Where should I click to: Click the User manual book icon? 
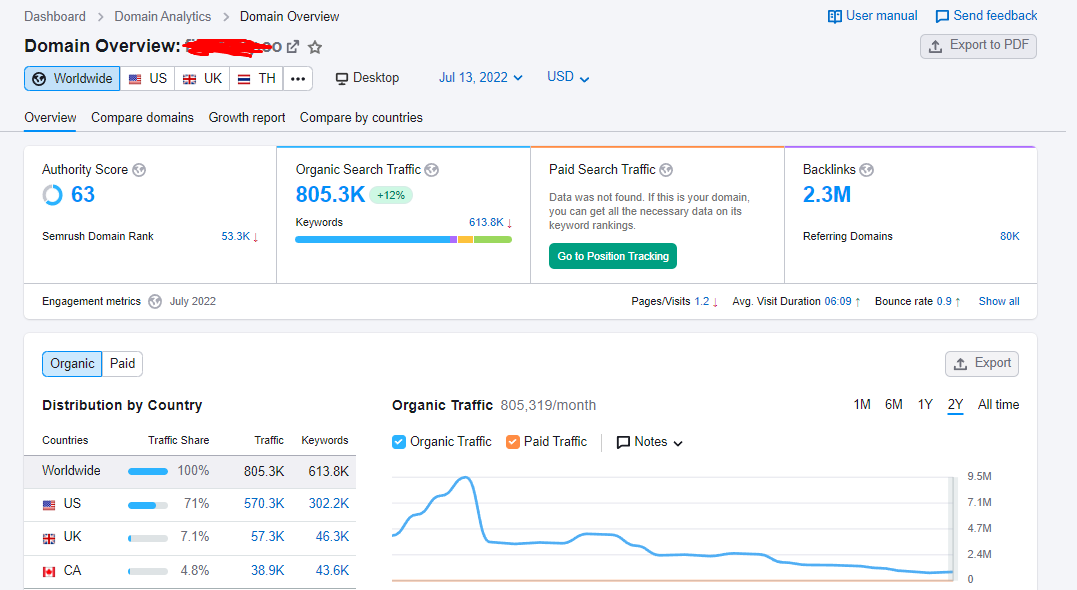pos(835,16)
